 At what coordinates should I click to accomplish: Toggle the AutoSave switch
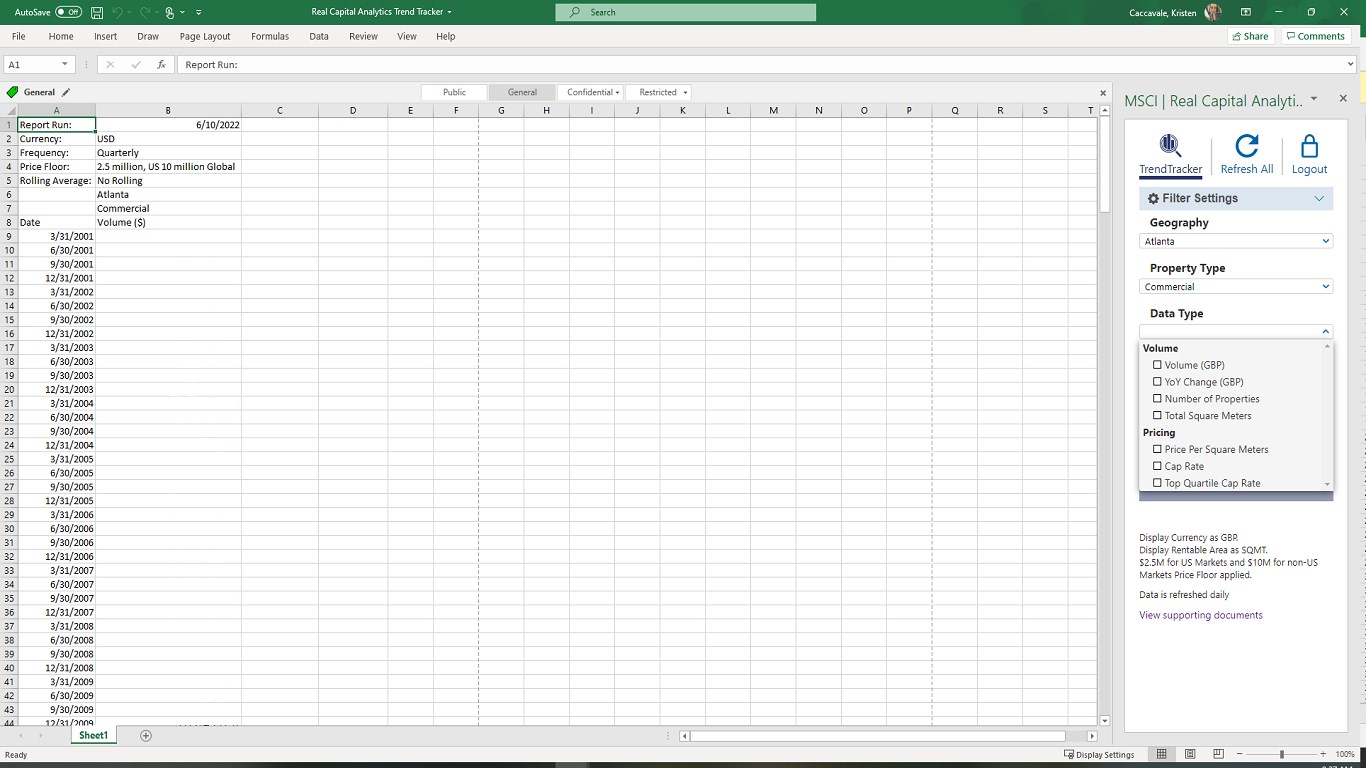(x=68, y=12)
